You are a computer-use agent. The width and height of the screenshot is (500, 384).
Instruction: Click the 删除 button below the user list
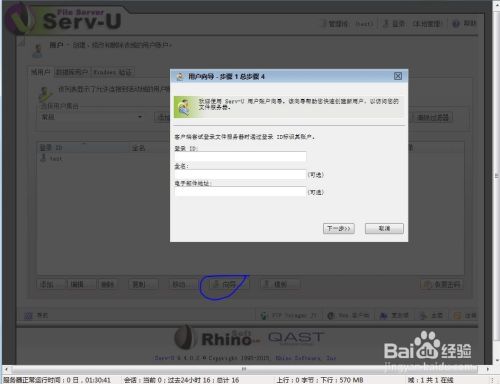[107, 284]
